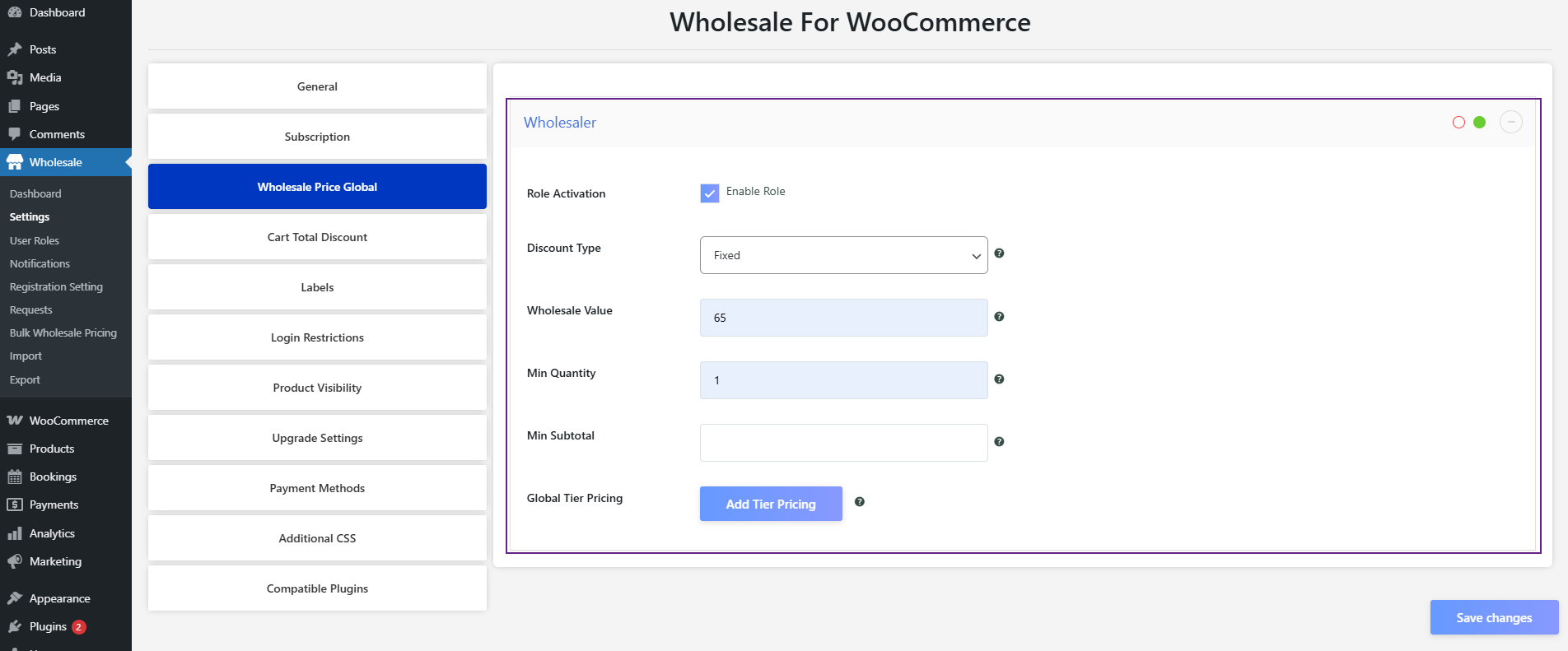Click the Marketing megaphone icon
The image size is (1568, 651).
[x=15, y=561]
